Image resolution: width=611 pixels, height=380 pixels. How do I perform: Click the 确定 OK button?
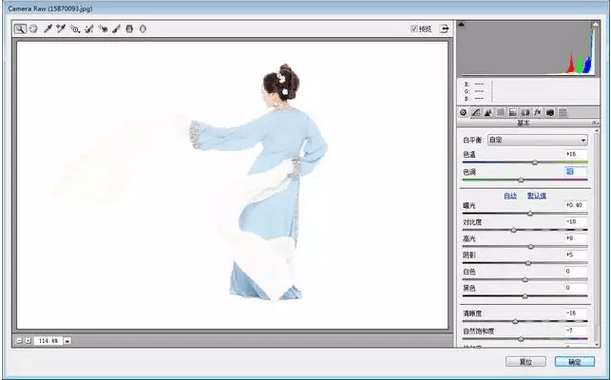[x=575, y=362]
